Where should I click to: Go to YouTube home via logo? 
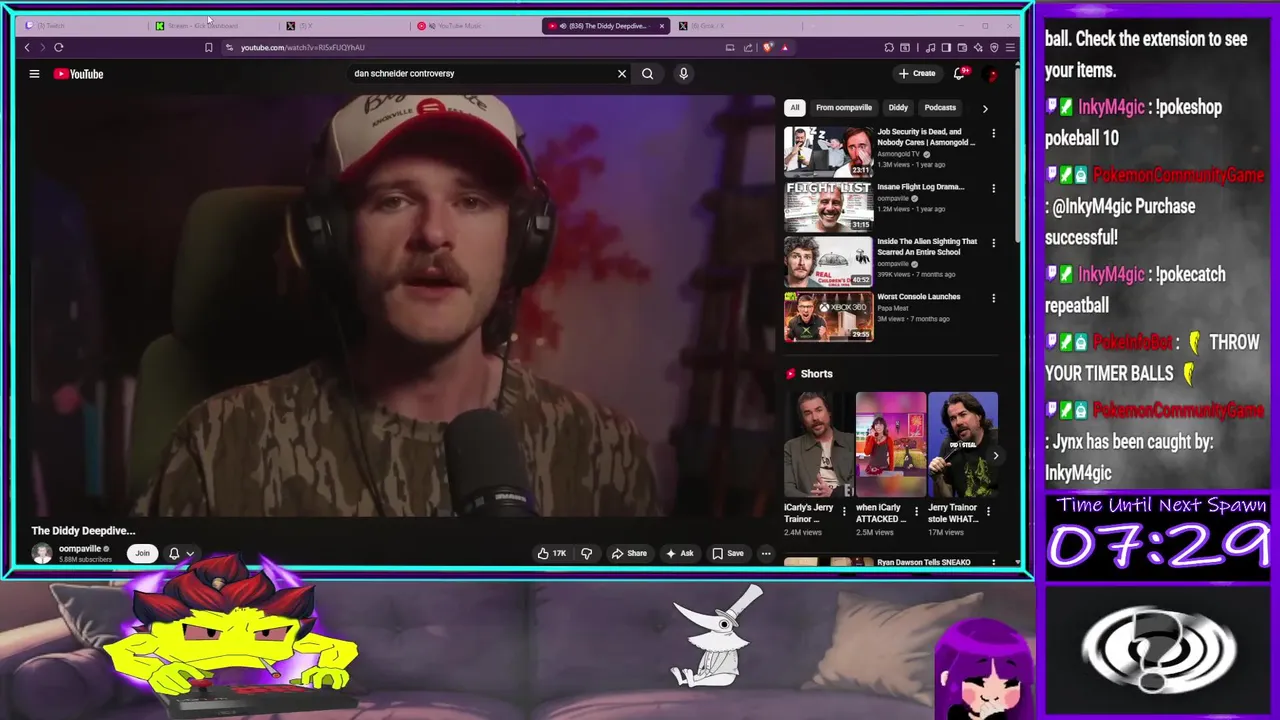tap(79, 73)
